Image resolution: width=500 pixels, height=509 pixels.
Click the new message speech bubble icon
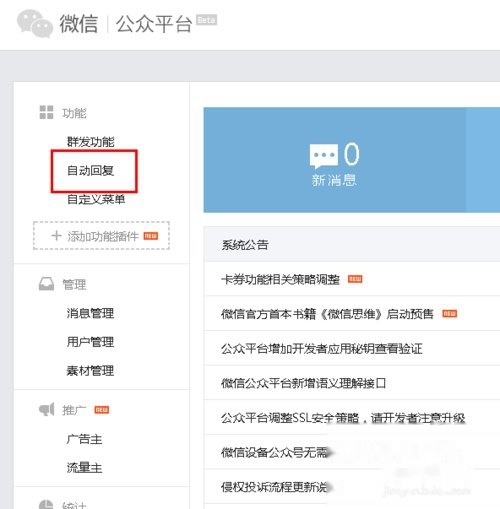pyautogui.click(x=323, y=156)
